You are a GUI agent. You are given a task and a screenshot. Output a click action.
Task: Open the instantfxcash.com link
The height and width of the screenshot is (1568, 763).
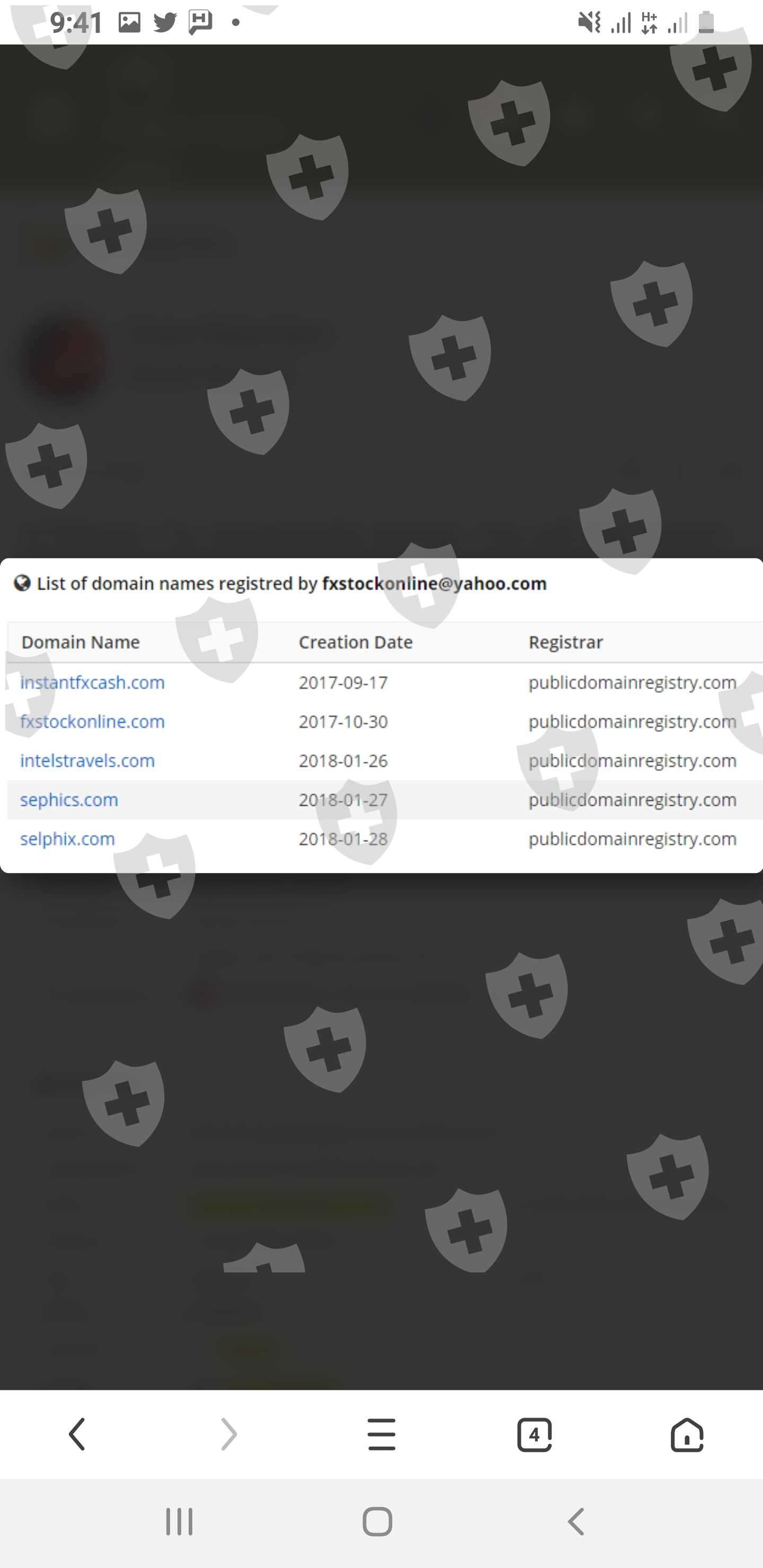(x=93, y=682)
